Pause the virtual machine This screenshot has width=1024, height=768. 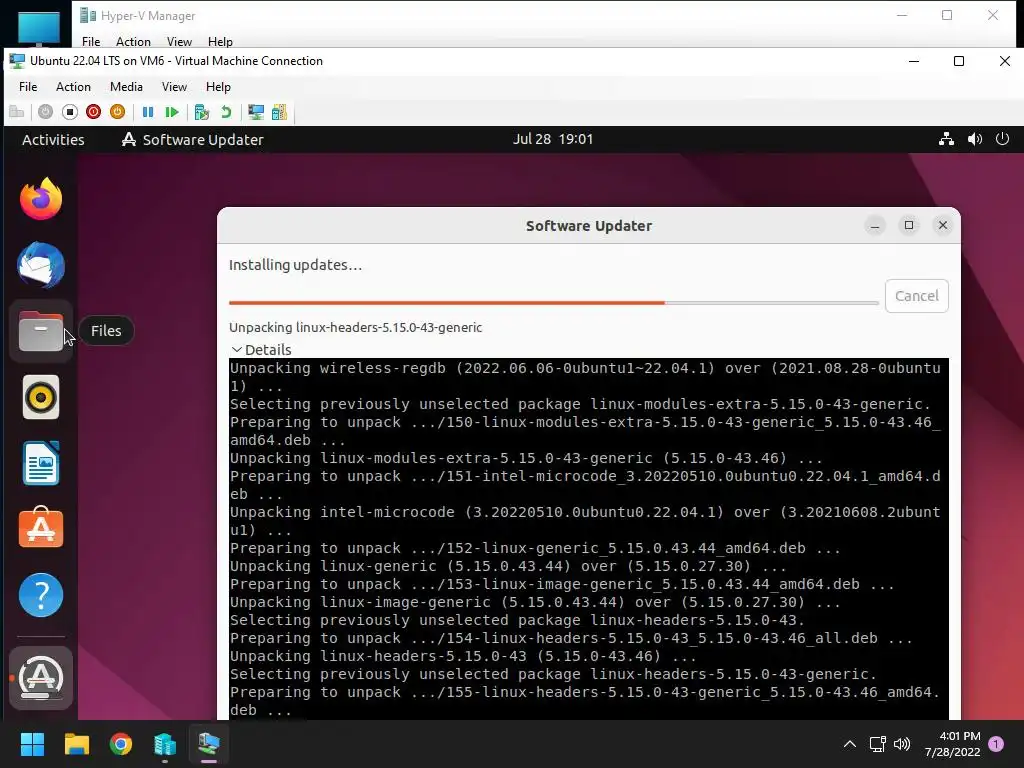(x=148, y=112)
